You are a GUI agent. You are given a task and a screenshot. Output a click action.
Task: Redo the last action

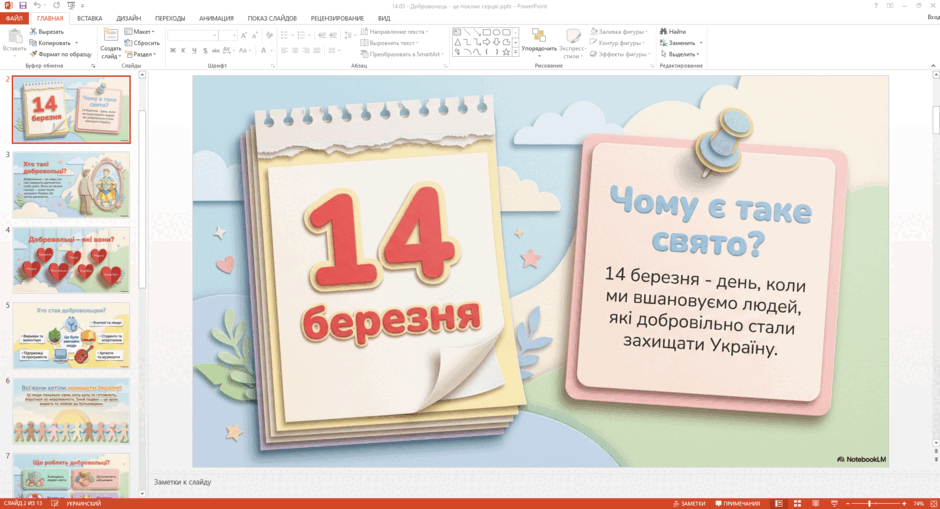pos(56,5)
